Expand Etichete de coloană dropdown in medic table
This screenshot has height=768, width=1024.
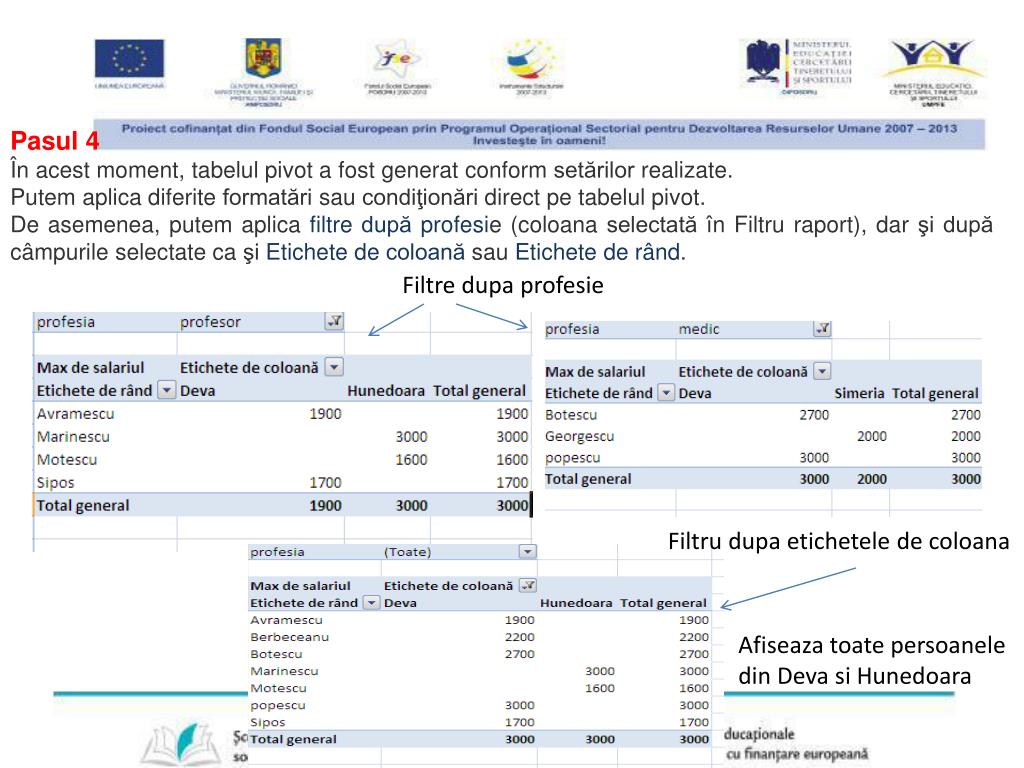click(822, 372)
